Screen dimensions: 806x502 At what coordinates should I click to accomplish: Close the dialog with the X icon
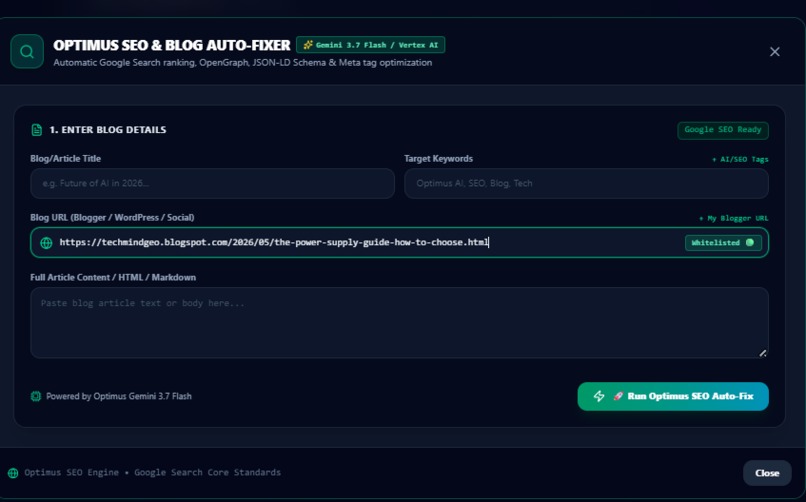(x=775, y=52)
